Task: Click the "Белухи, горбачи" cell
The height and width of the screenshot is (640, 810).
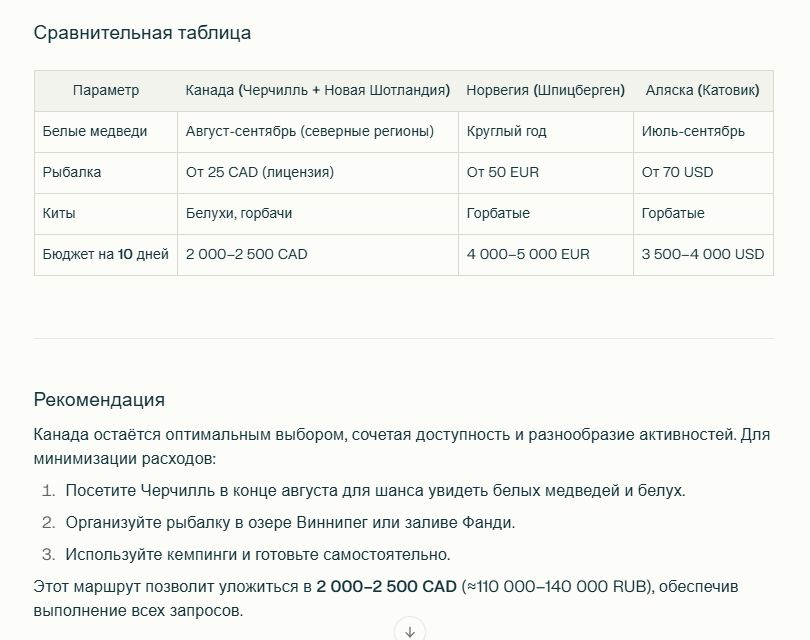Action: point(240,213)
